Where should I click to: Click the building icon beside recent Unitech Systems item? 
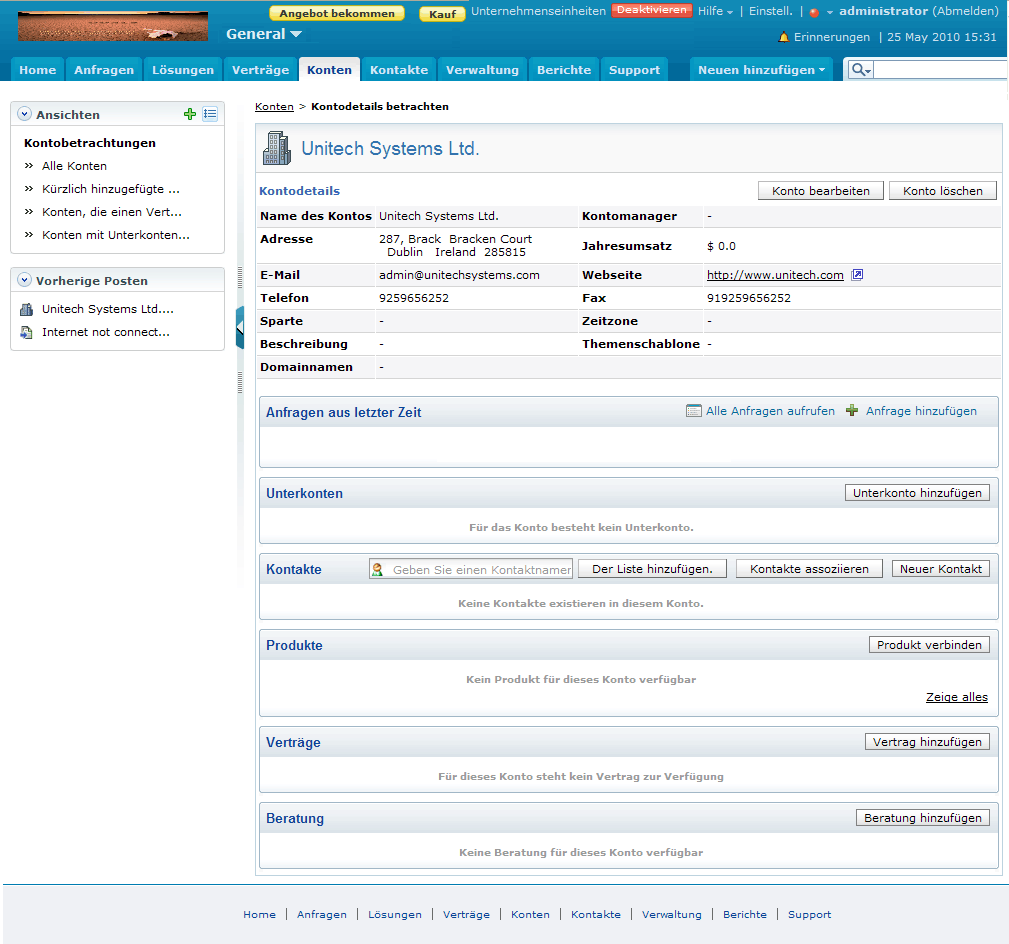(26, 310)
